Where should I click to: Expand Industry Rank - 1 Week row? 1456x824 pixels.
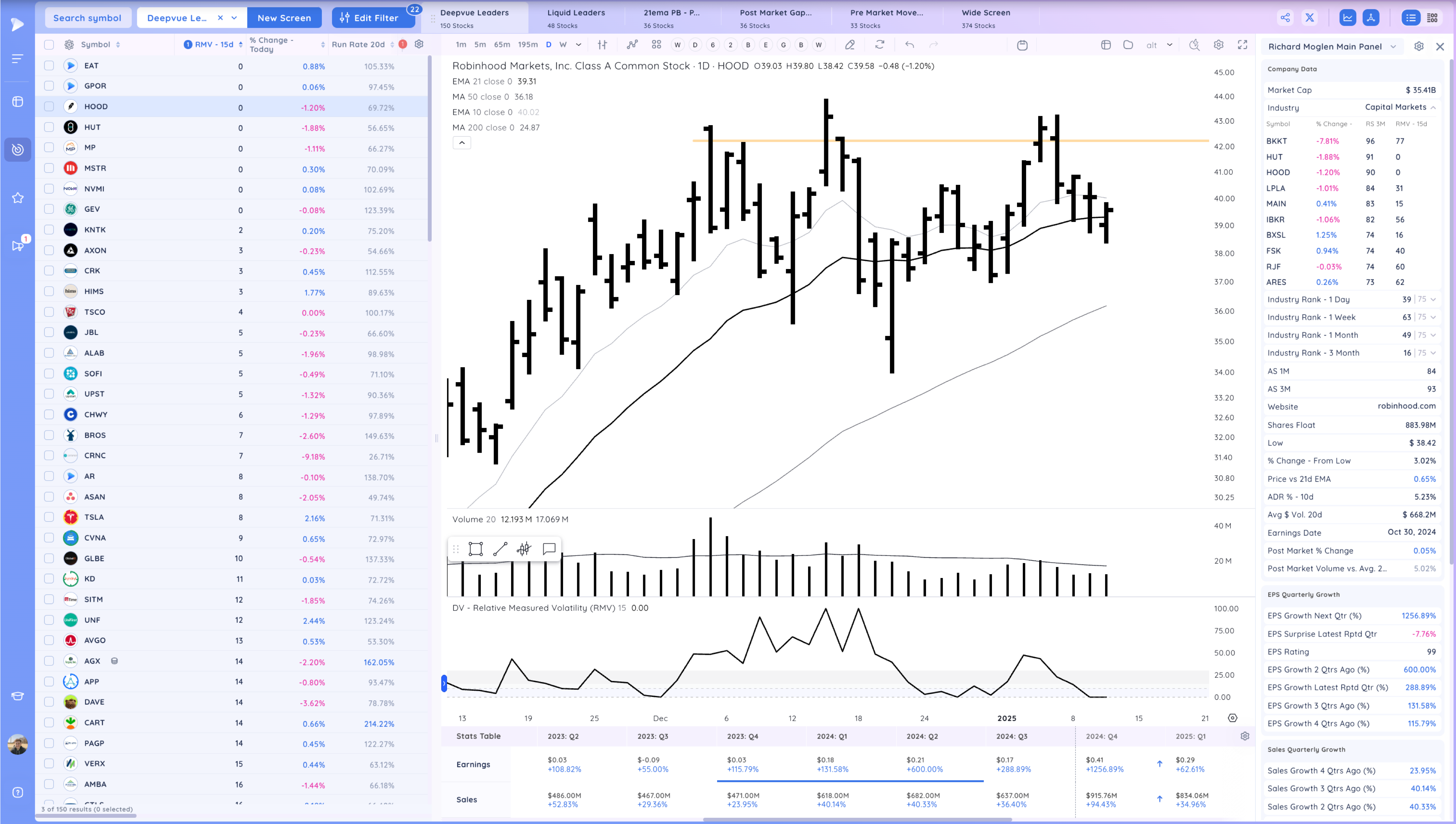1433,317
